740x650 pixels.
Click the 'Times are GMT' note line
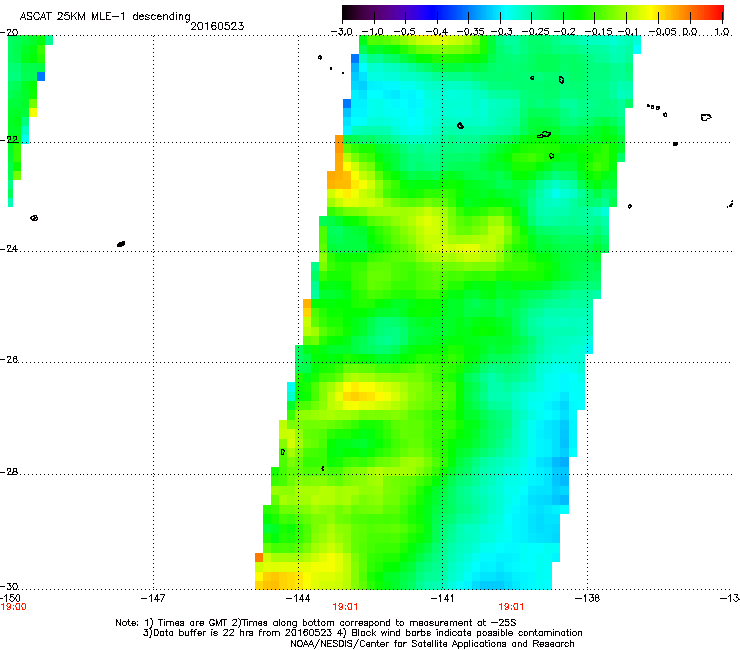[x=315, y=623]
